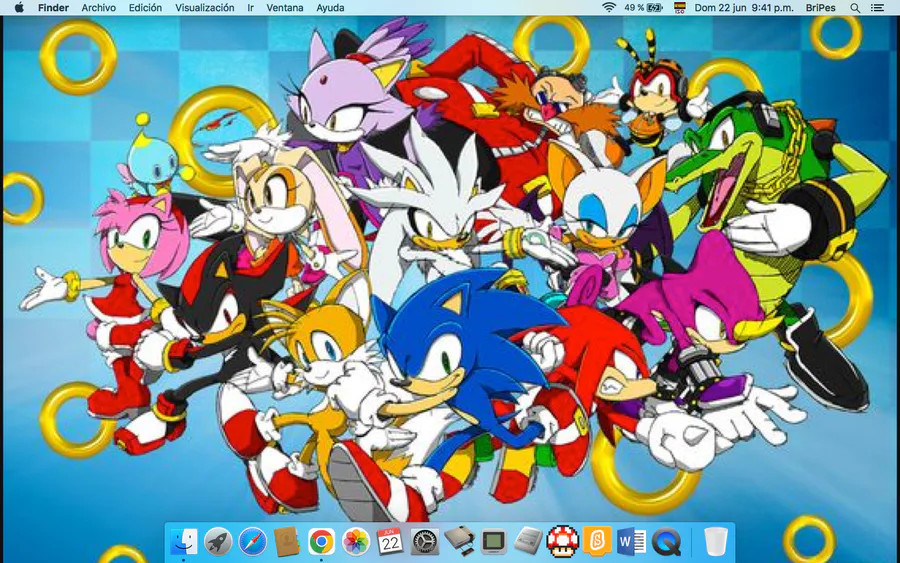Click the date and time clock
The width and height of the screenshot is (900, 563).
click(744, 7)
